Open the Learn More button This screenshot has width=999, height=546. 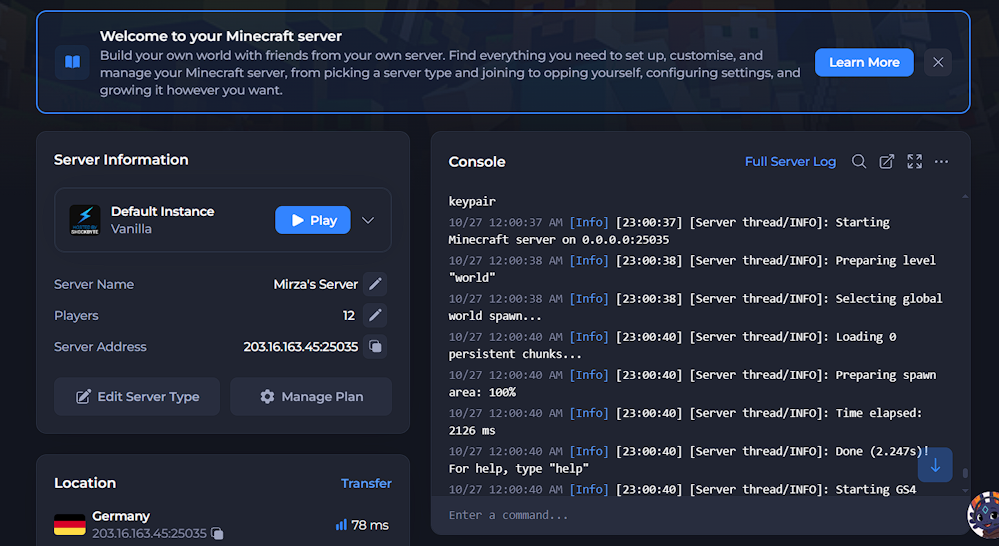864,62
